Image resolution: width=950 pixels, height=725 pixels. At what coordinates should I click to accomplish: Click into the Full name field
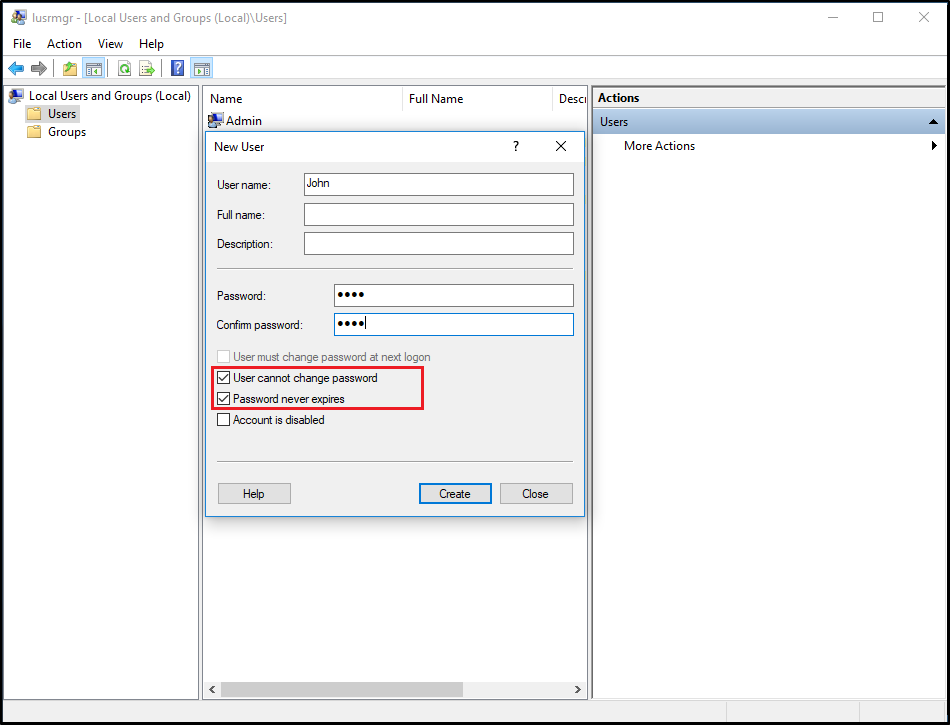438,215
